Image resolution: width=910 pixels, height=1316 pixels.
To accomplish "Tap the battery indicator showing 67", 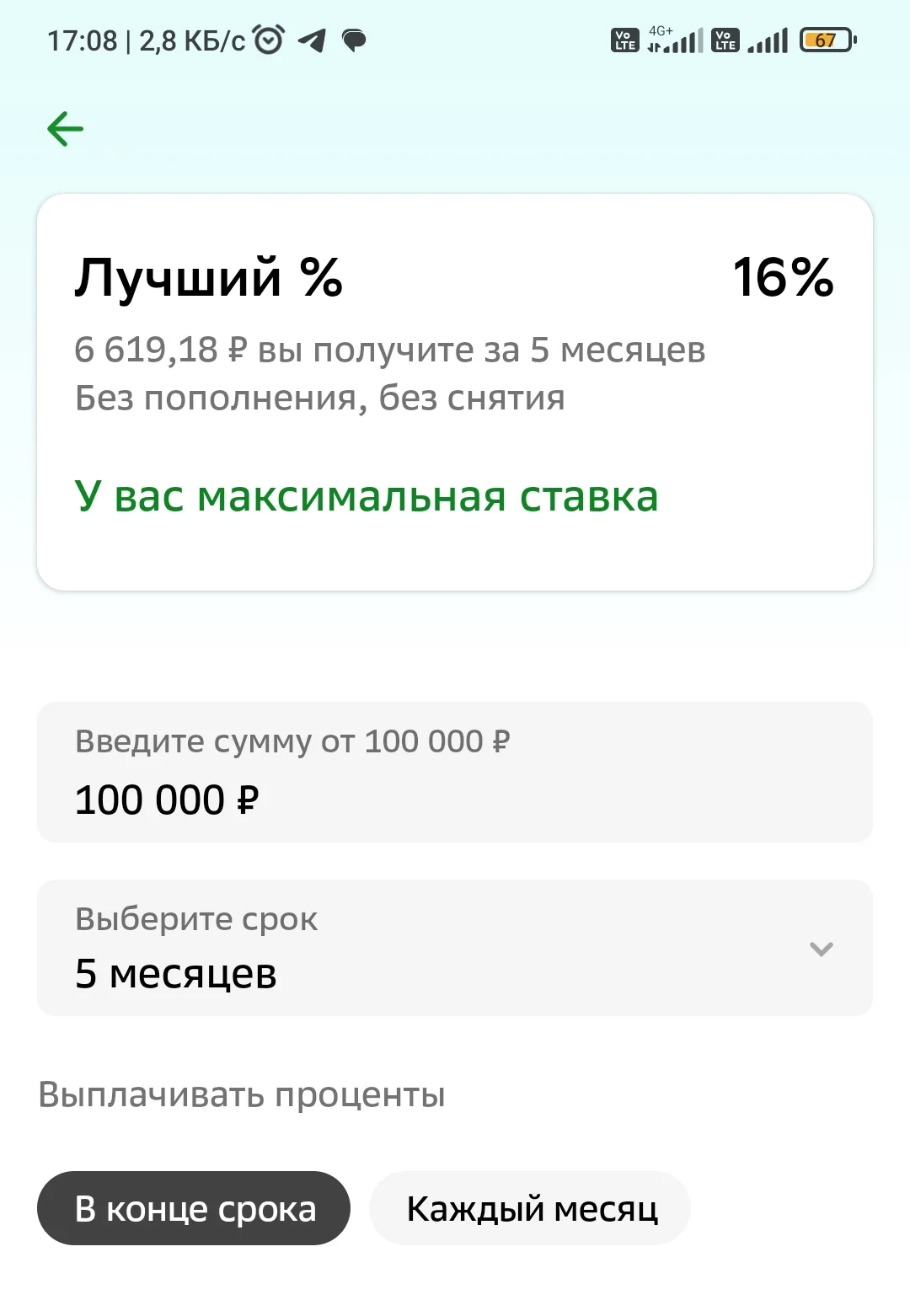I will [827, 40].
